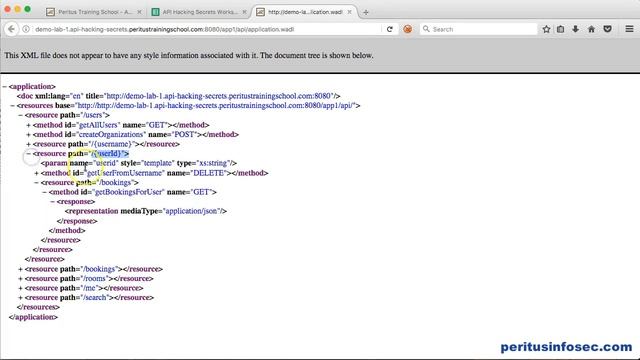Viewport: 640px width, 360px height.
Task: Open the hamburger menu icon
Action: click(x=629, y=29)
